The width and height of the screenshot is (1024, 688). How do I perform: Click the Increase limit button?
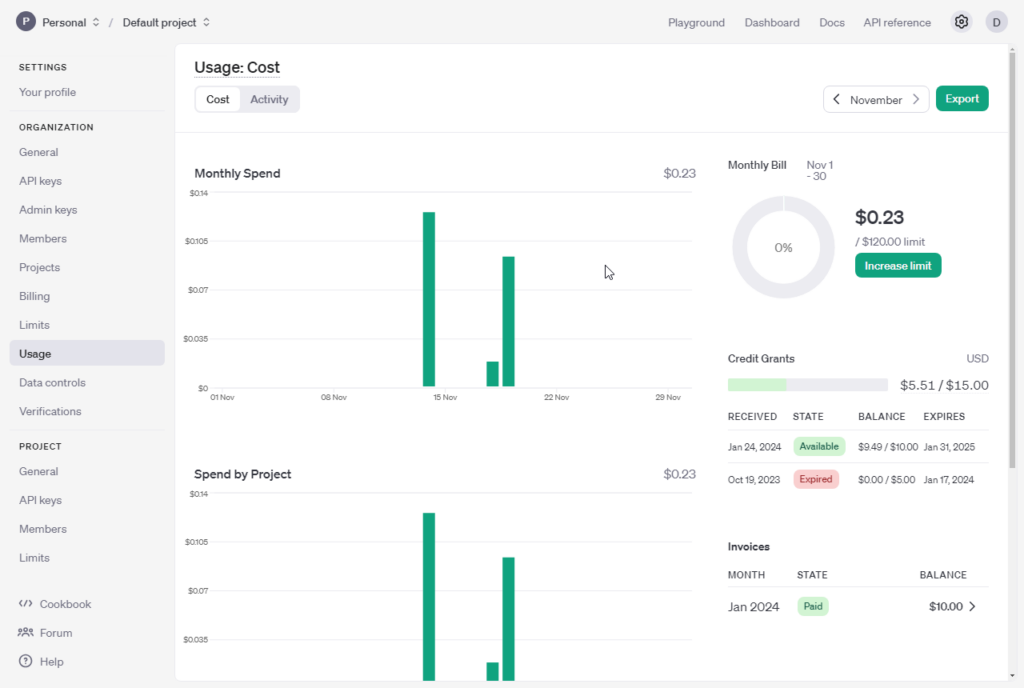coord(898,266)
